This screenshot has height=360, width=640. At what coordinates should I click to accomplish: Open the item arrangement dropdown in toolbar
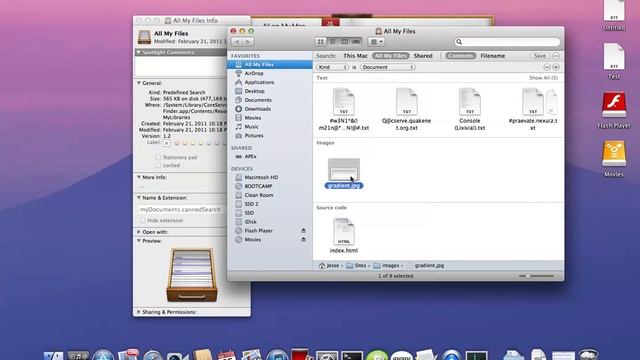376,42
